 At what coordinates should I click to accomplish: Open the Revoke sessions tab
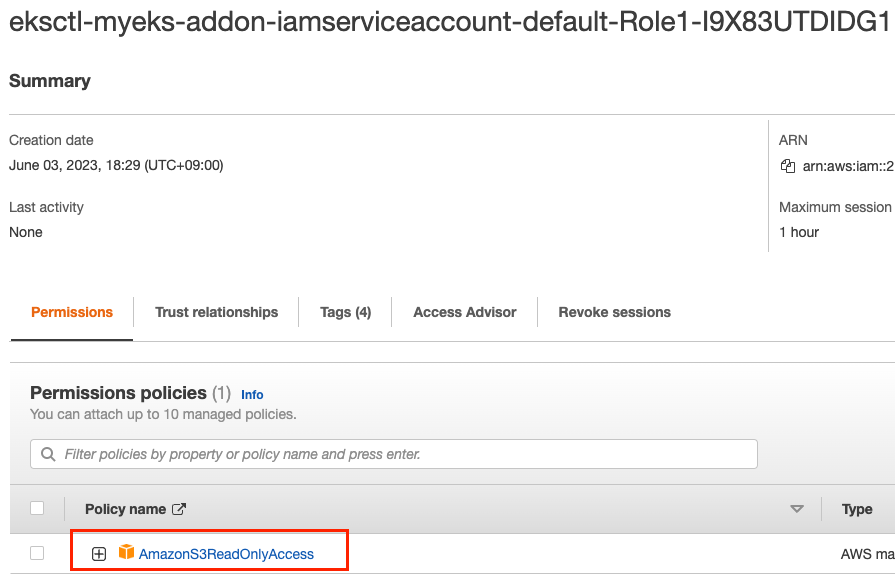[614, 312]
